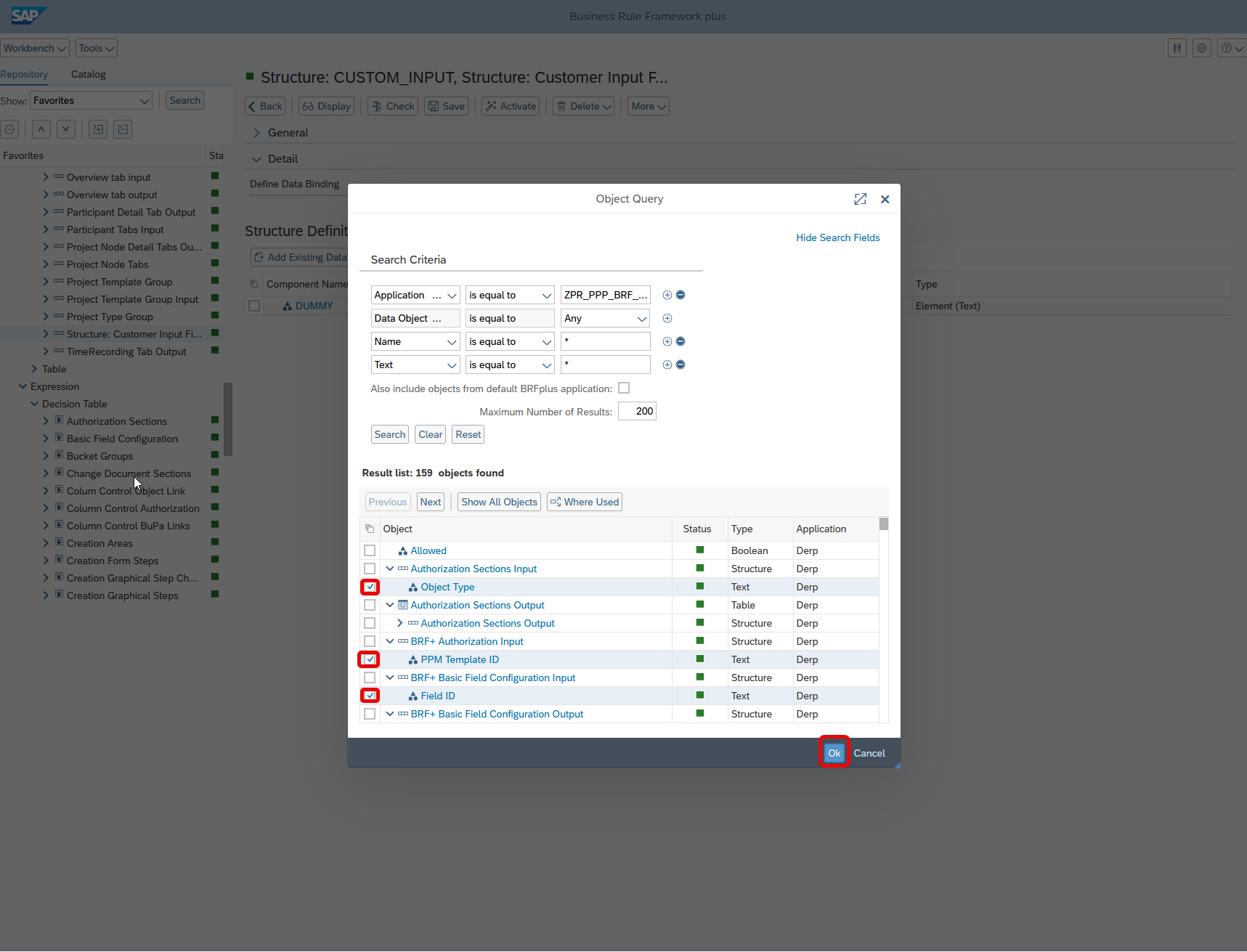Click Hide Search Fields link
Screen dimensions: 1247x952
click(x=837, y=237)
